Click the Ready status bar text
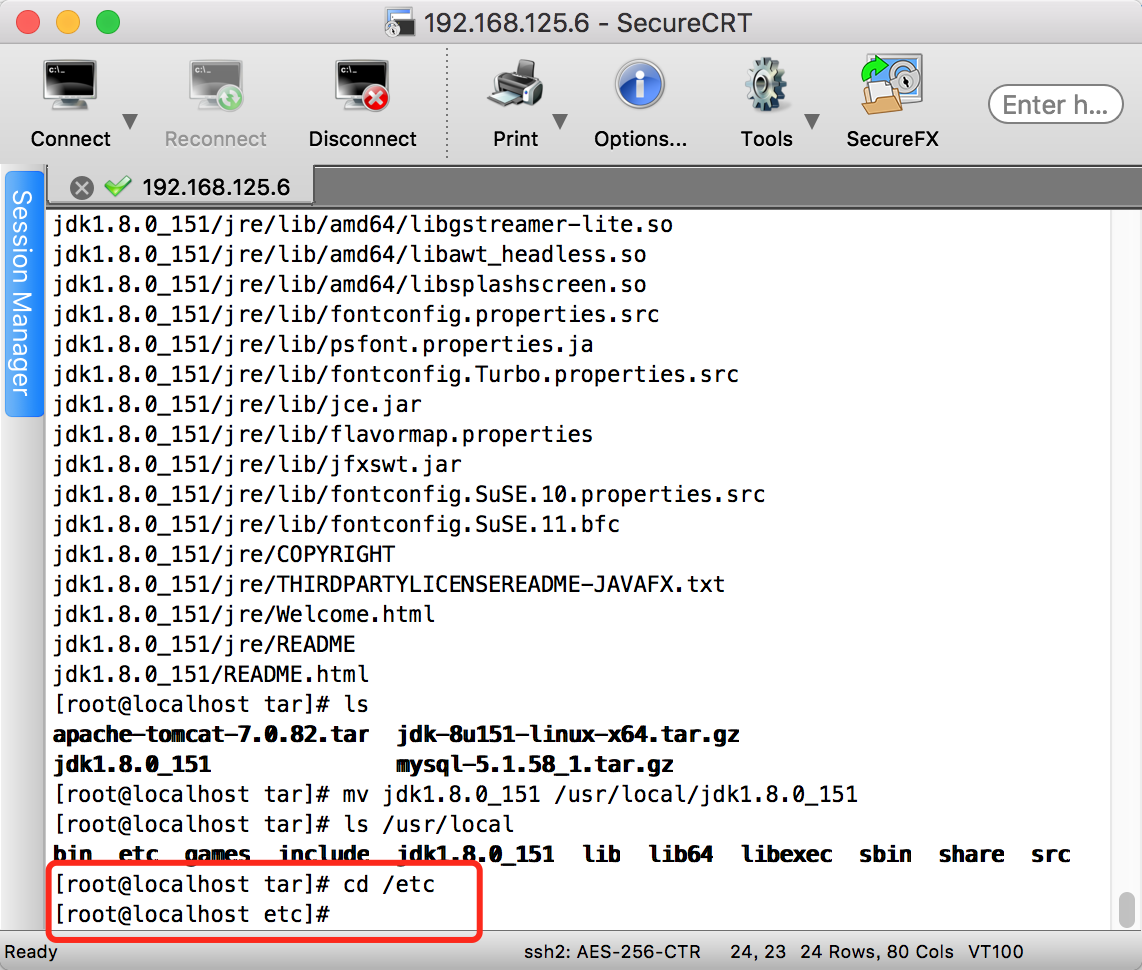Viewport: 1142px width, 970px height. (31, 952)
